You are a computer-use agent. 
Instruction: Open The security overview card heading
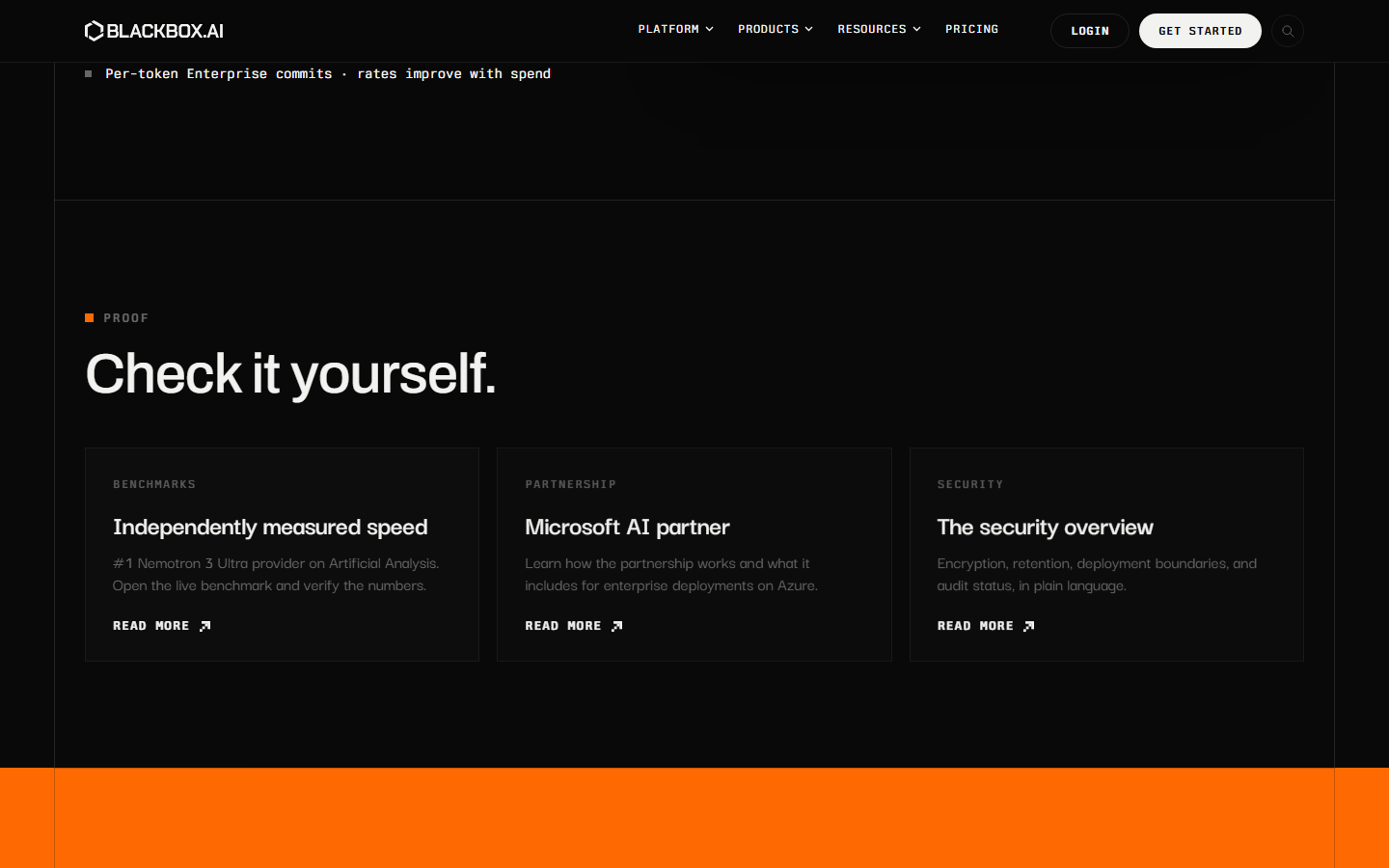[1045, 528]
